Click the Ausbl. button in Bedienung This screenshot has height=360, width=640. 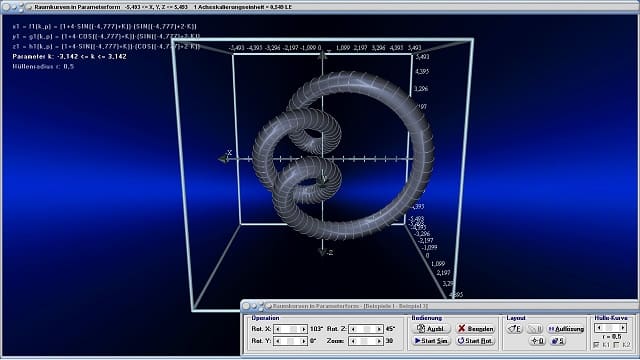pos(431,329)
